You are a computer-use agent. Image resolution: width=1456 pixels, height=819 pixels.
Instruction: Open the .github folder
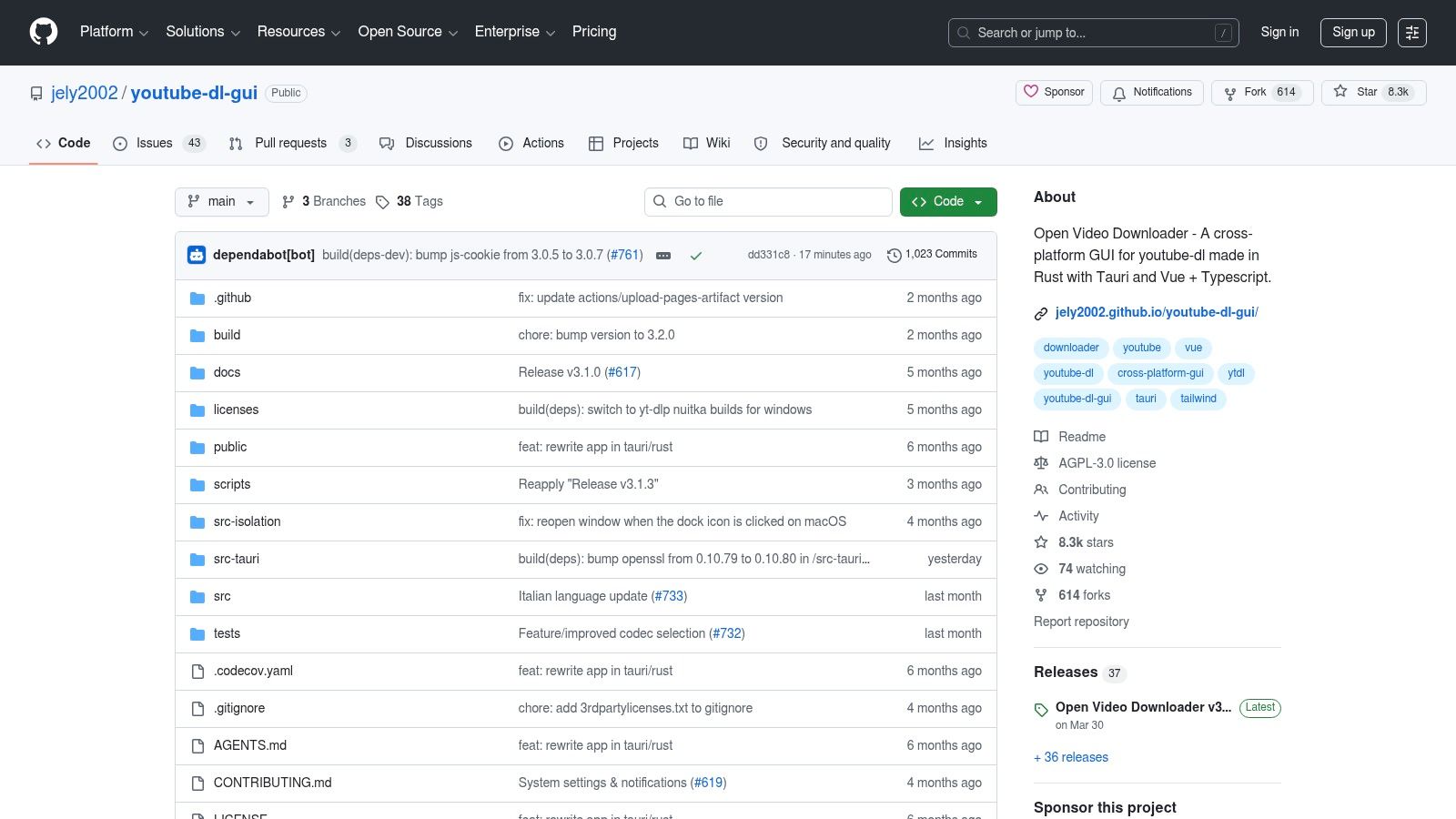coord(233,298)
